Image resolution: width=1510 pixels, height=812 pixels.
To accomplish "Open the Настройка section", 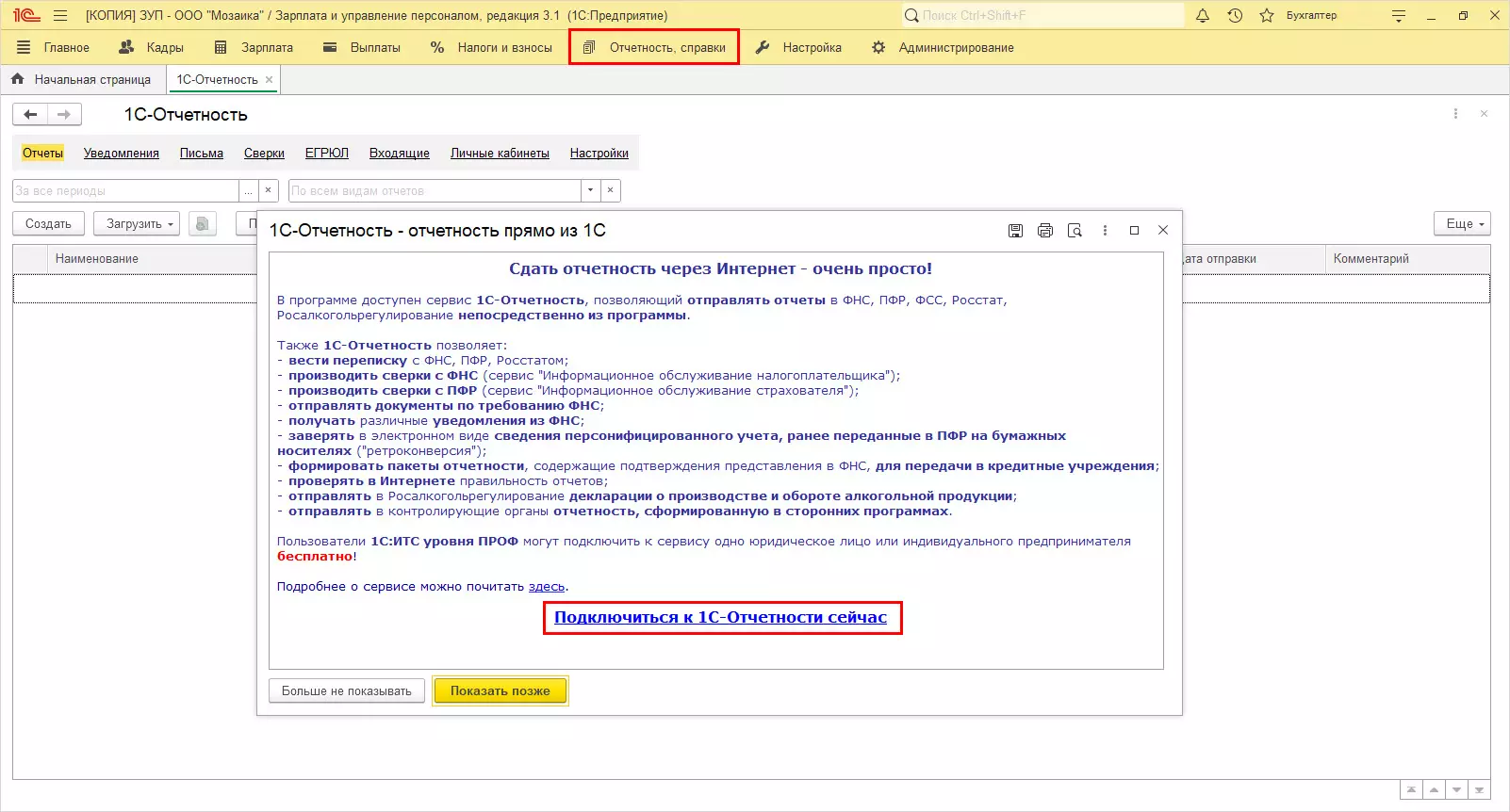I will (x=798, y=47).
